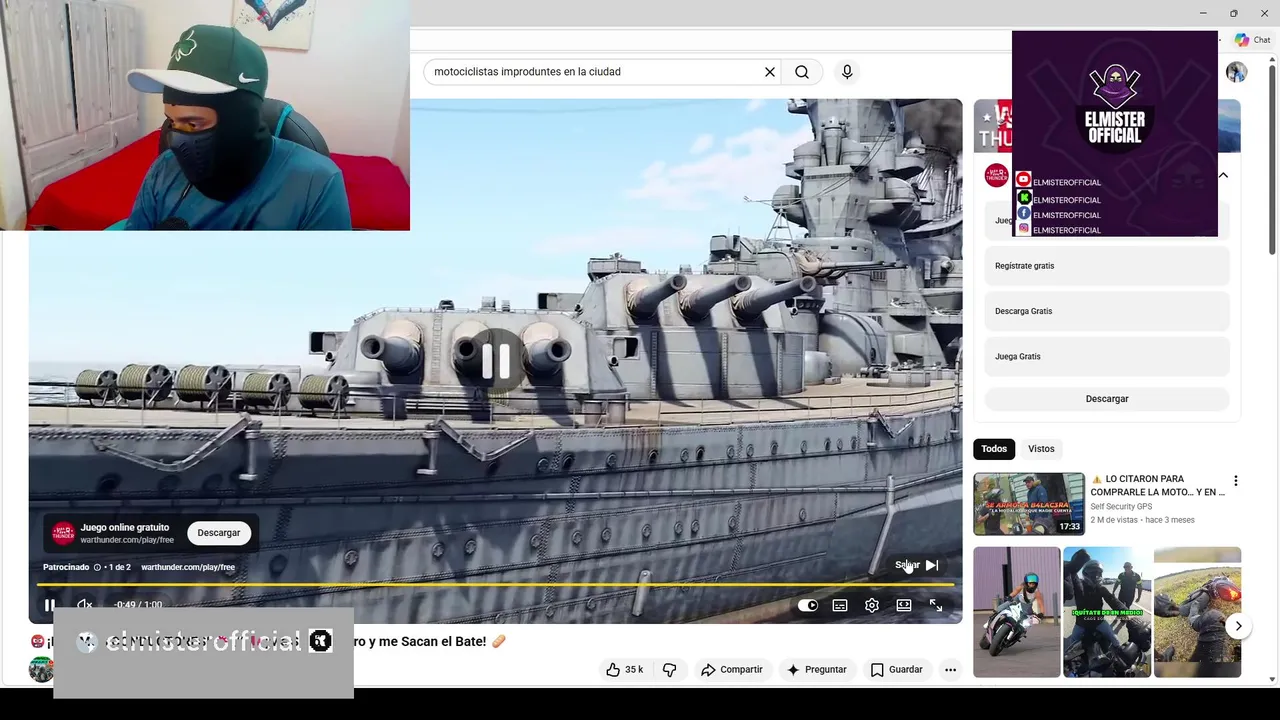Click the 'Juego online gratuito' ad title
Screen dimensions: 1280x720
(125, 527)
